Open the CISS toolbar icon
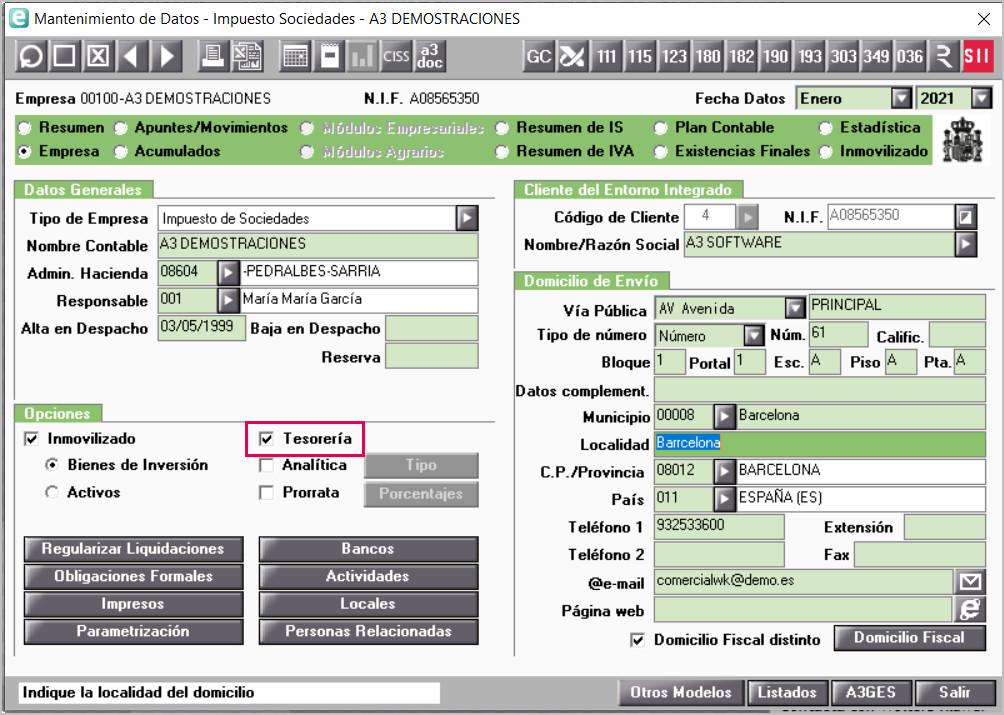 click(x=396, y=56)
